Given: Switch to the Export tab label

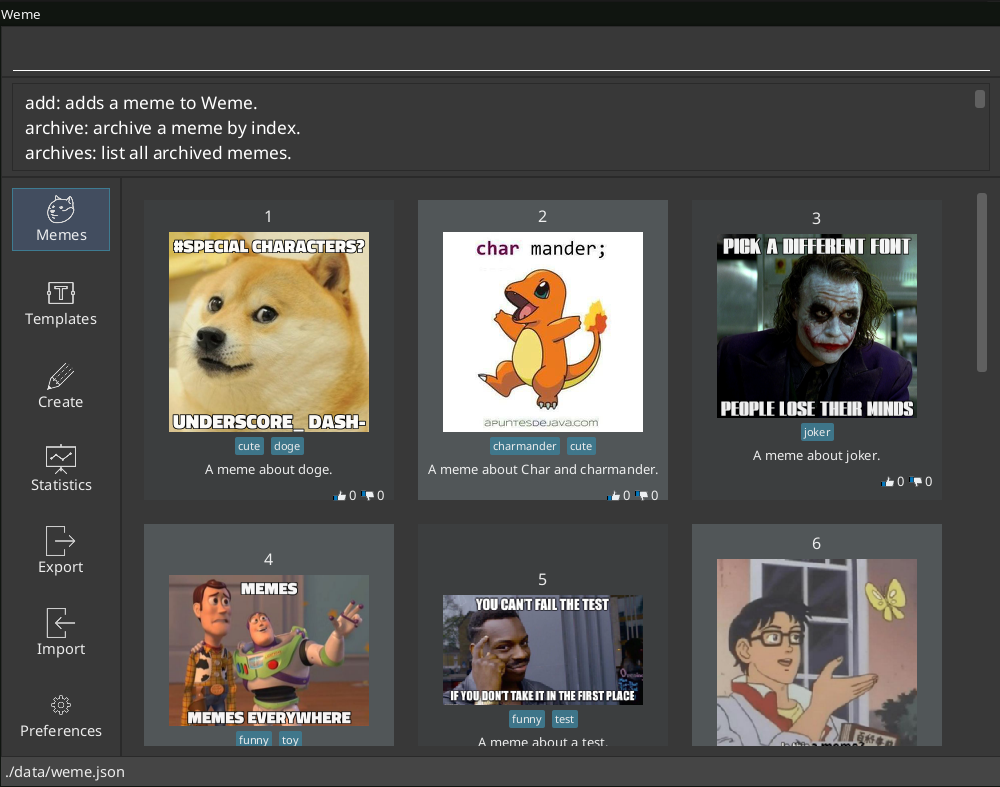Looking at the screenshot, I should 61,566.
